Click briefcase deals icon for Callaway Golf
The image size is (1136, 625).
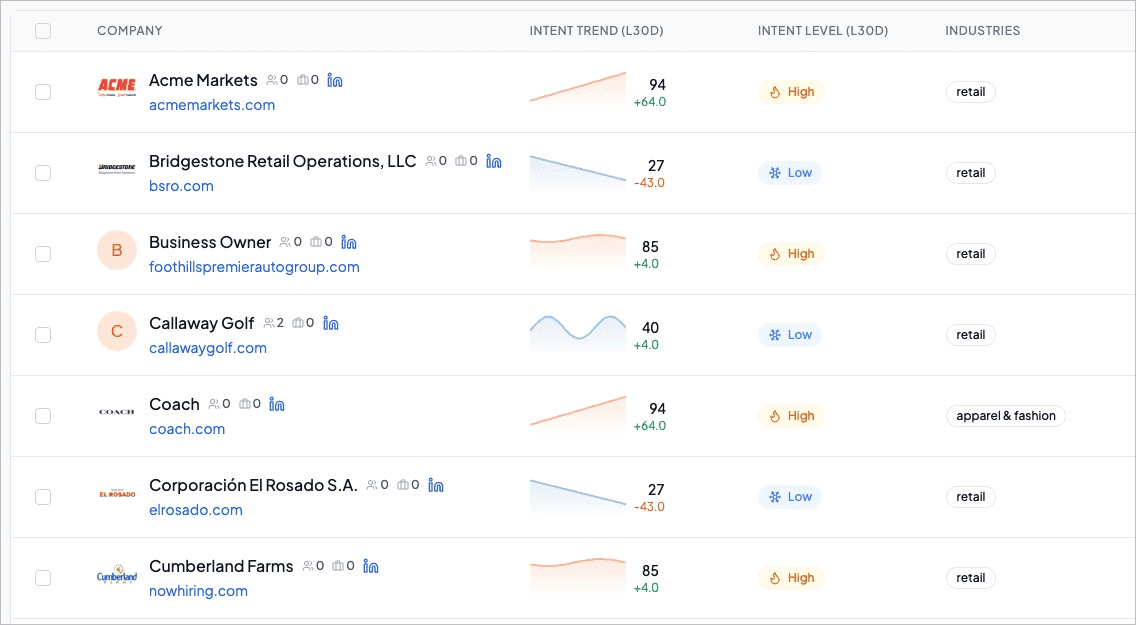click(298, 324)
